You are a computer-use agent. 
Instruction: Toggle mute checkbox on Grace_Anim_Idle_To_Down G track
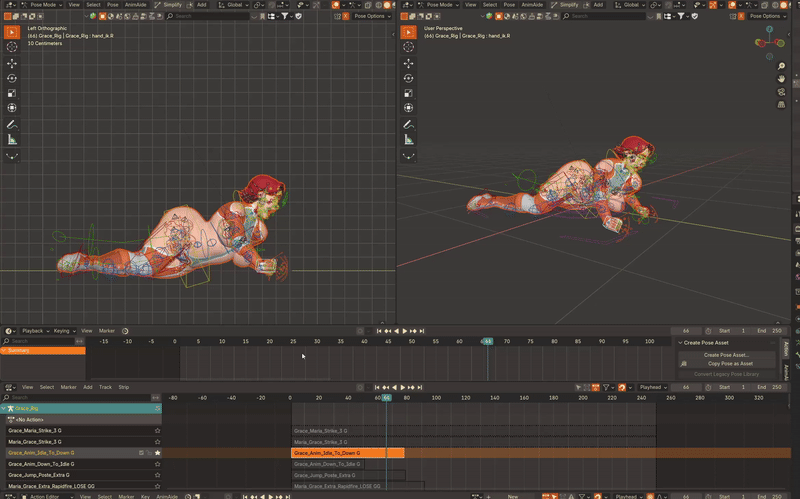(141, 453)
